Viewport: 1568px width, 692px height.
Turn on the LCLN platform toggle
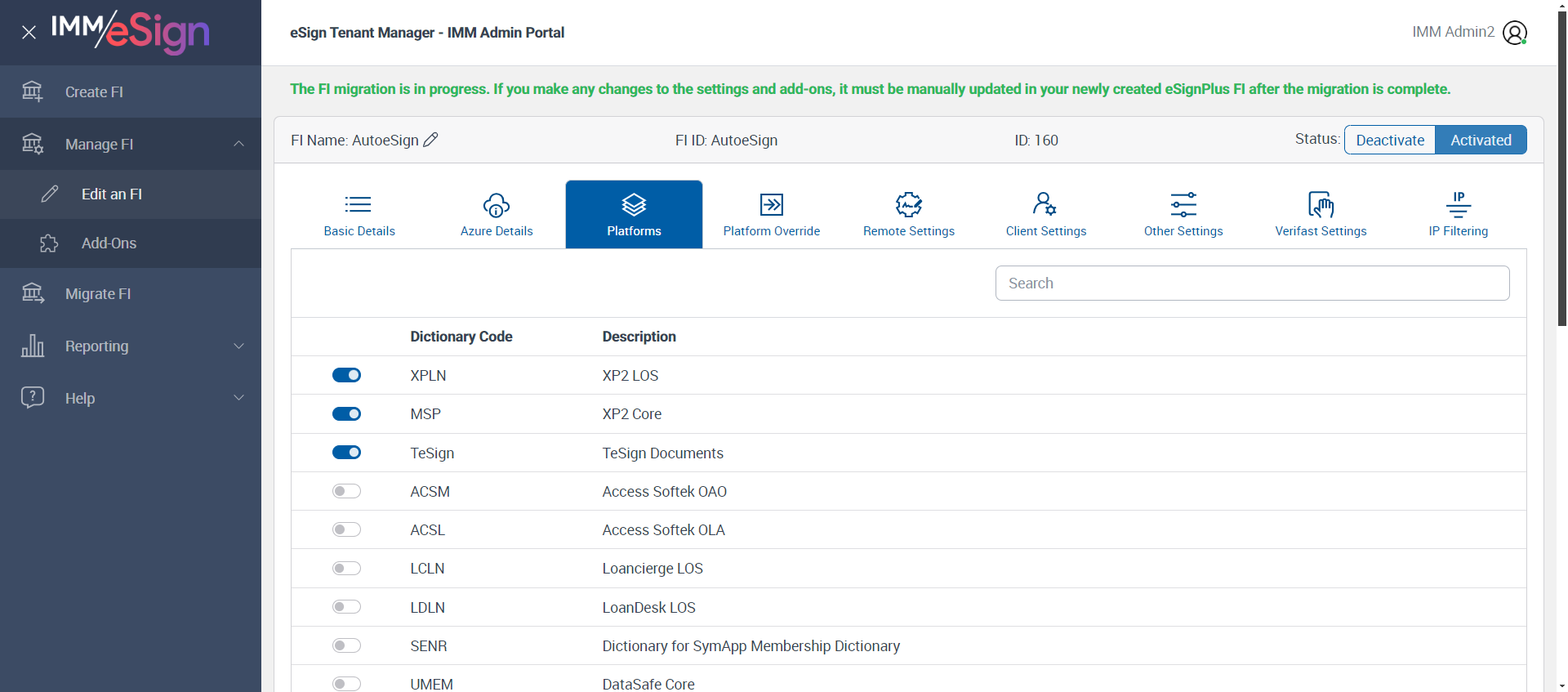[x=346, y=569]
